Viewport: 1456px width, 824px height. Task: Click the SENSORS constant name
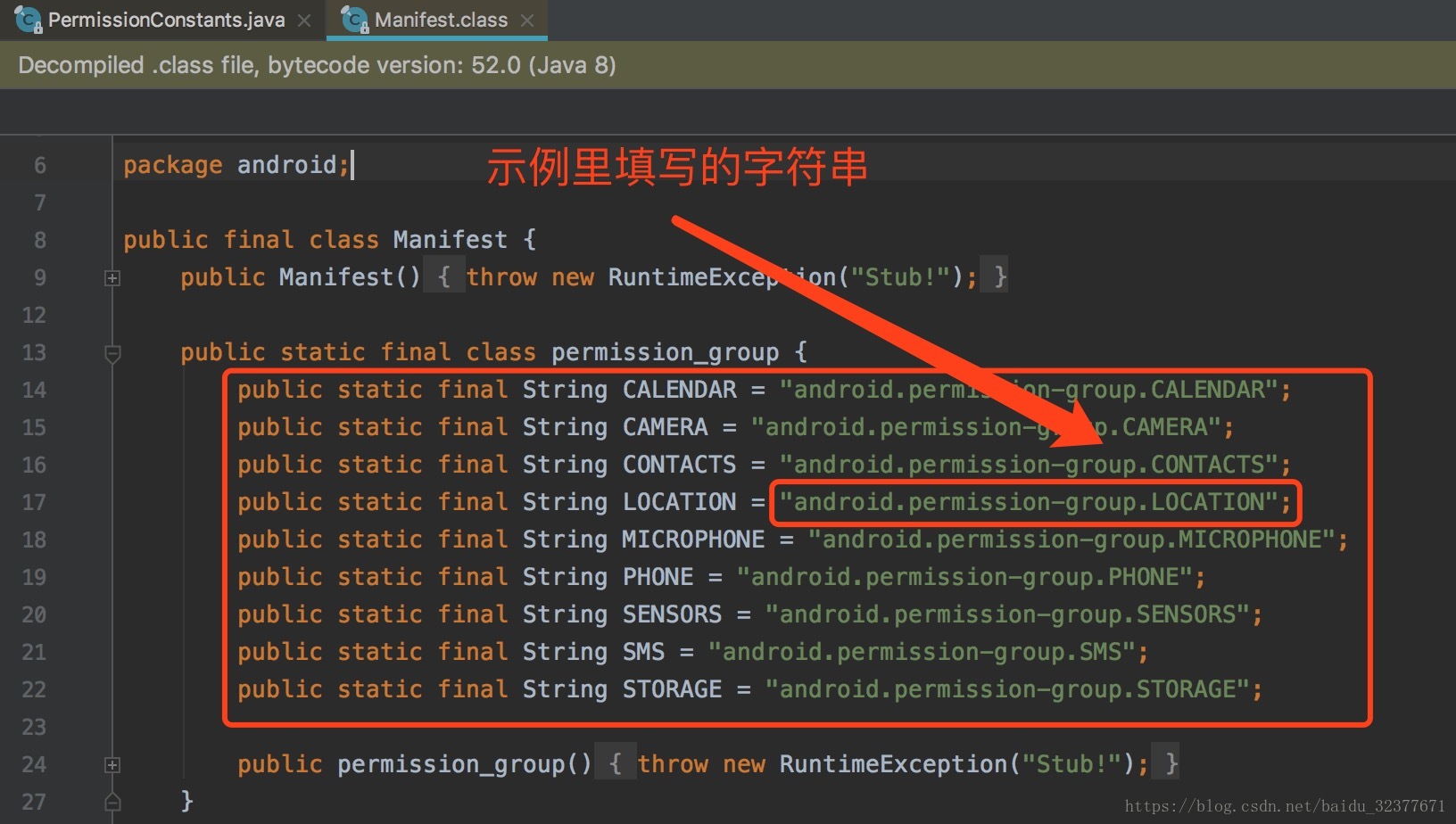point(672,614)
